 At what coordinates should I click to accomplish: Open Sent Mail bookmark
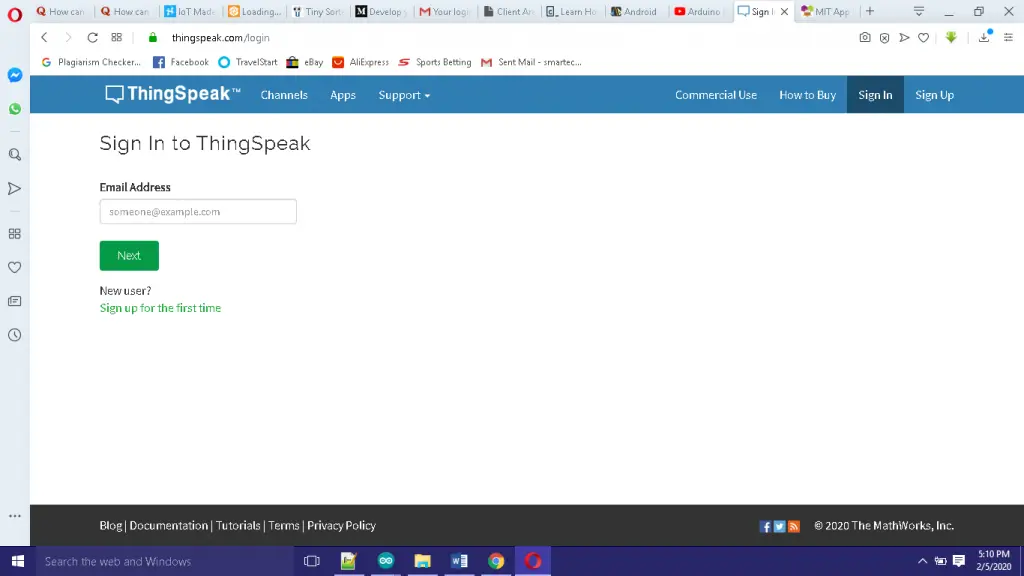click(531, 62)
